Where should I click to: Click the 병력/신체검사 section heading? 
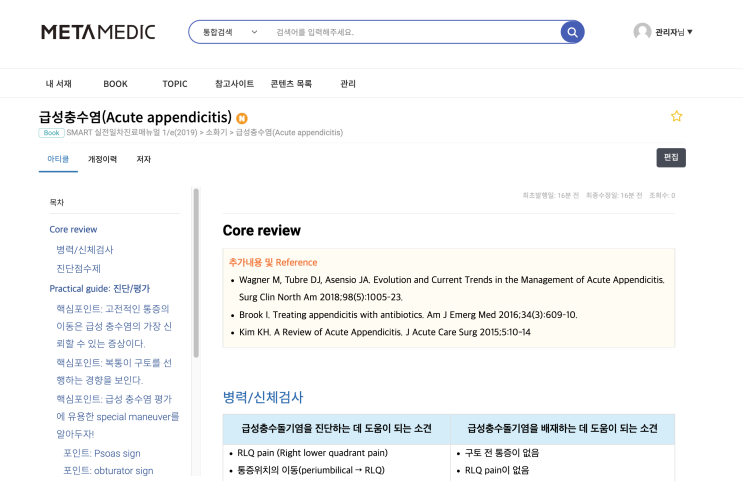pos(263,397)
